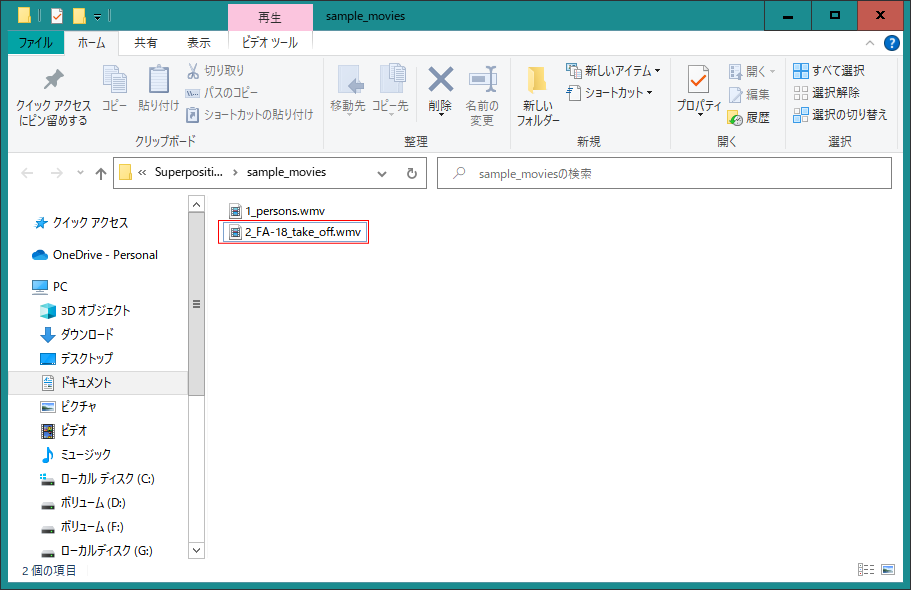
Task: Clear selection with 選択解除
Action: pyautogui.click(x=826, y=92)
